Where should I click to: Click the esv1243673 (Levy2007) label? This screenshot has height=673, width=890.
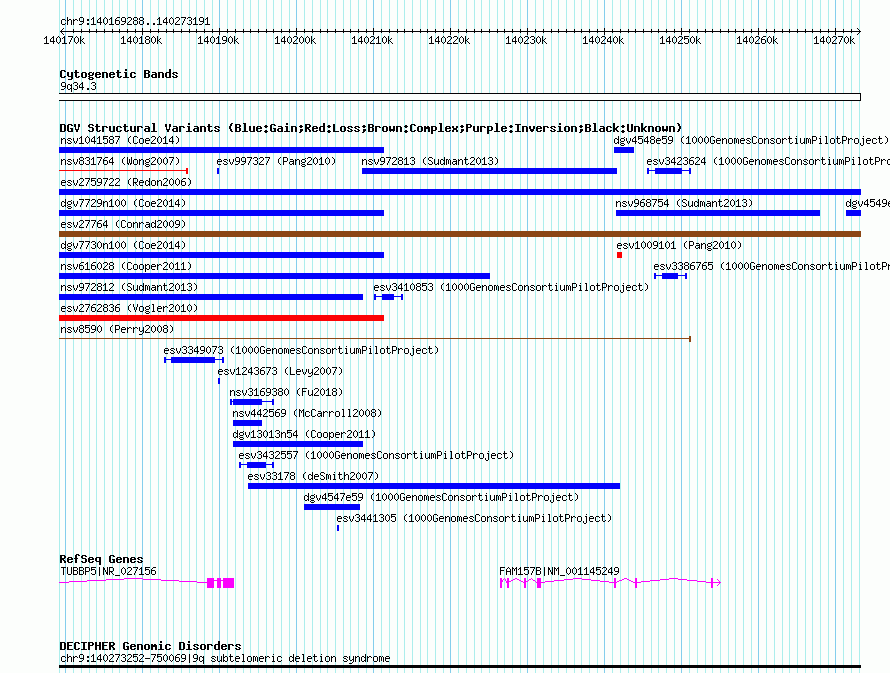coord(280,371)
